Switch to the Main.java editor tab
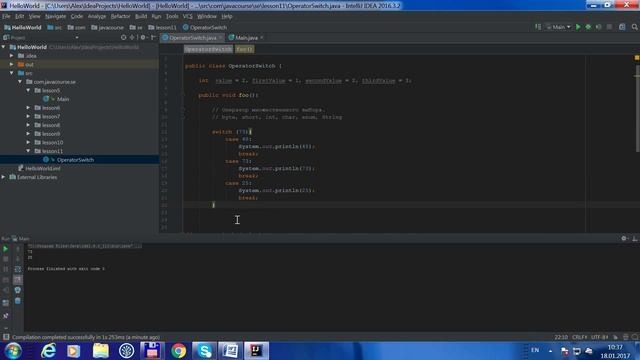 coord(246,38)
